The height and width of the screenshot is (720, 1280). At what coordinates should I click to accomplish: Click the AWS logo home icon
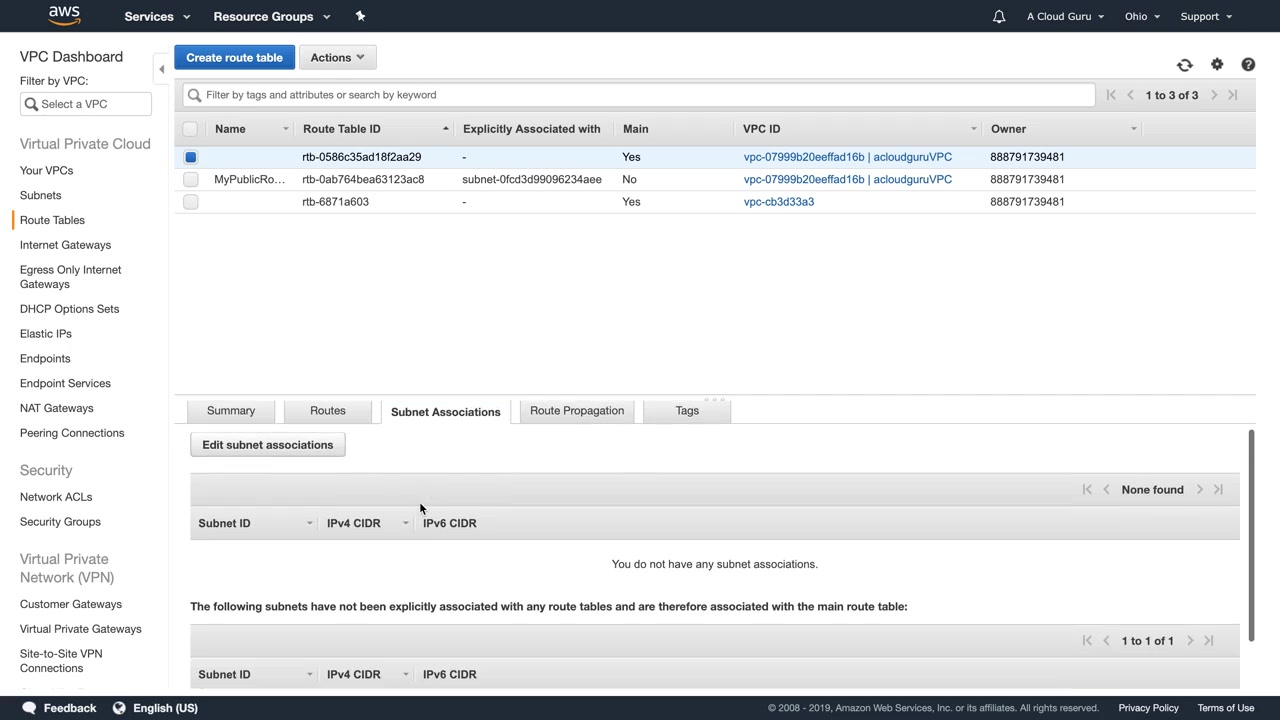click(x=64, y=16)
